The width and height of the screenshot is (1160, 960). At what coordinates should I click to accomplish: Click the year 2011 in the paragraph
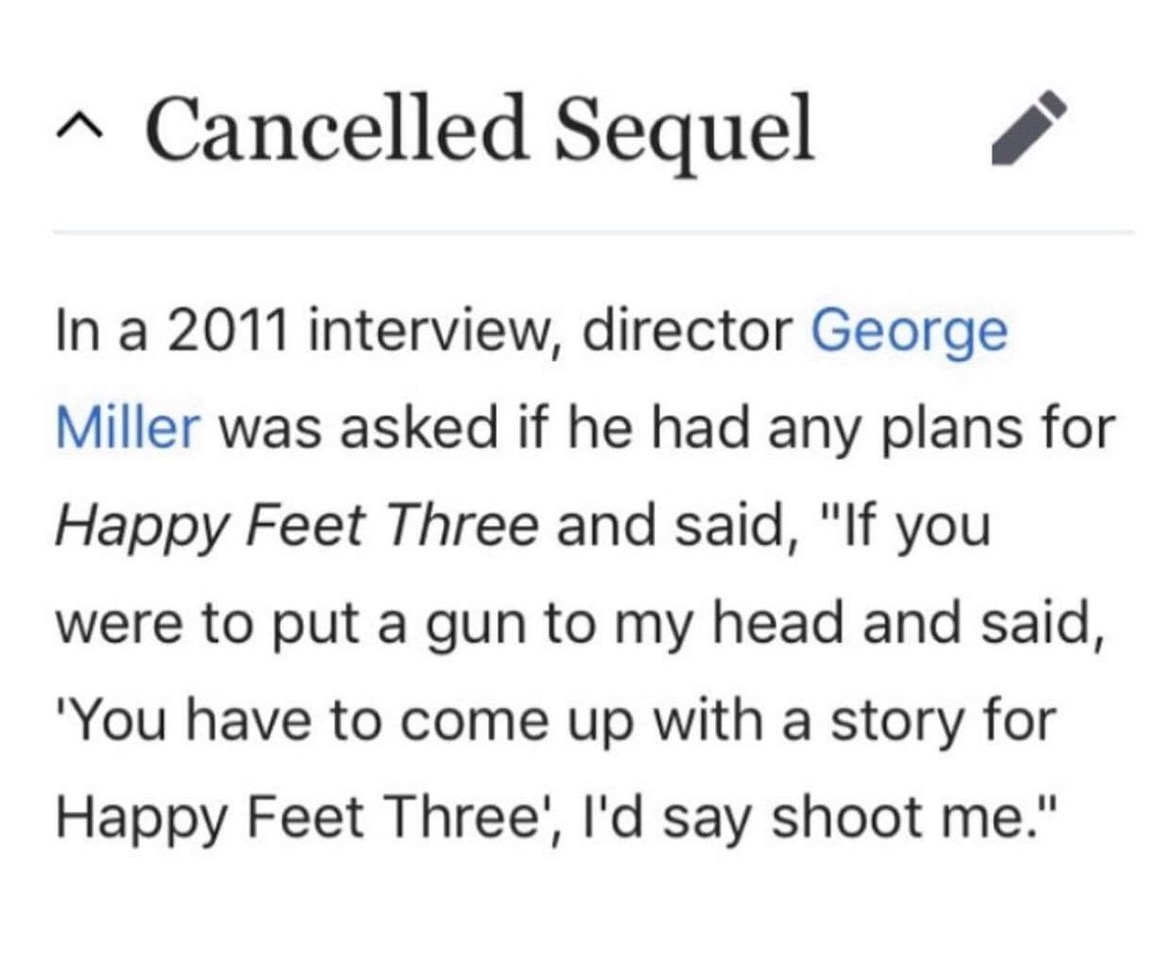point(227,330)
